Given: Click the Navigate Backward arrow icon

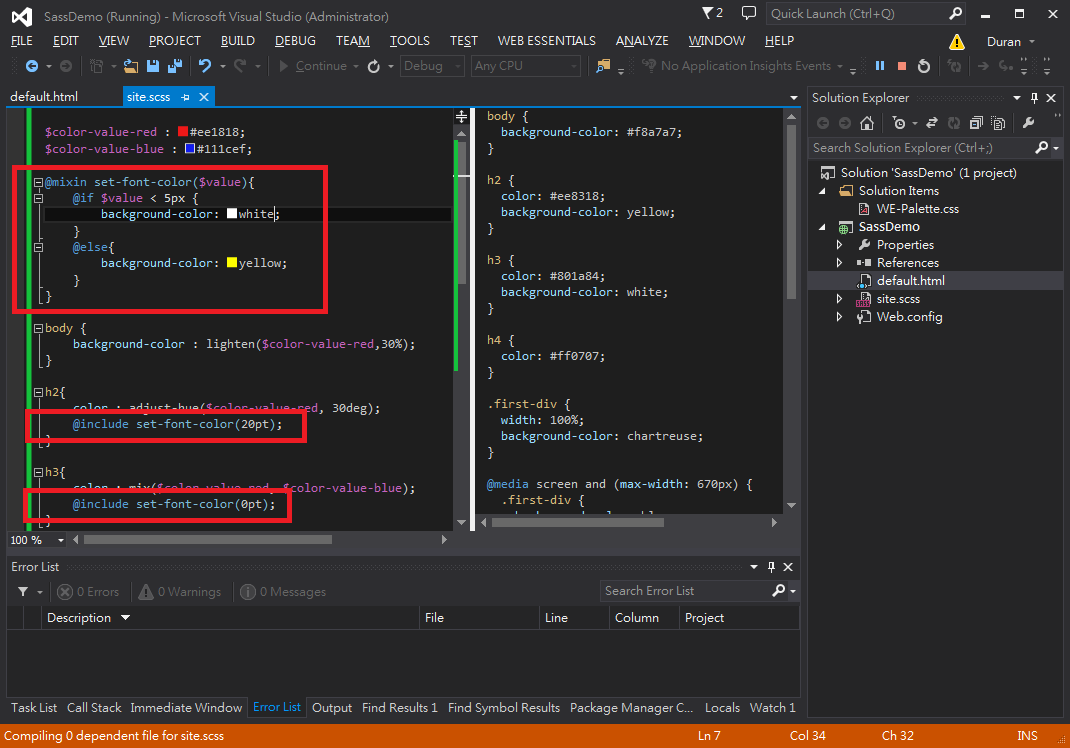Looking at the screenshot, I should click(x=31, y=66).
